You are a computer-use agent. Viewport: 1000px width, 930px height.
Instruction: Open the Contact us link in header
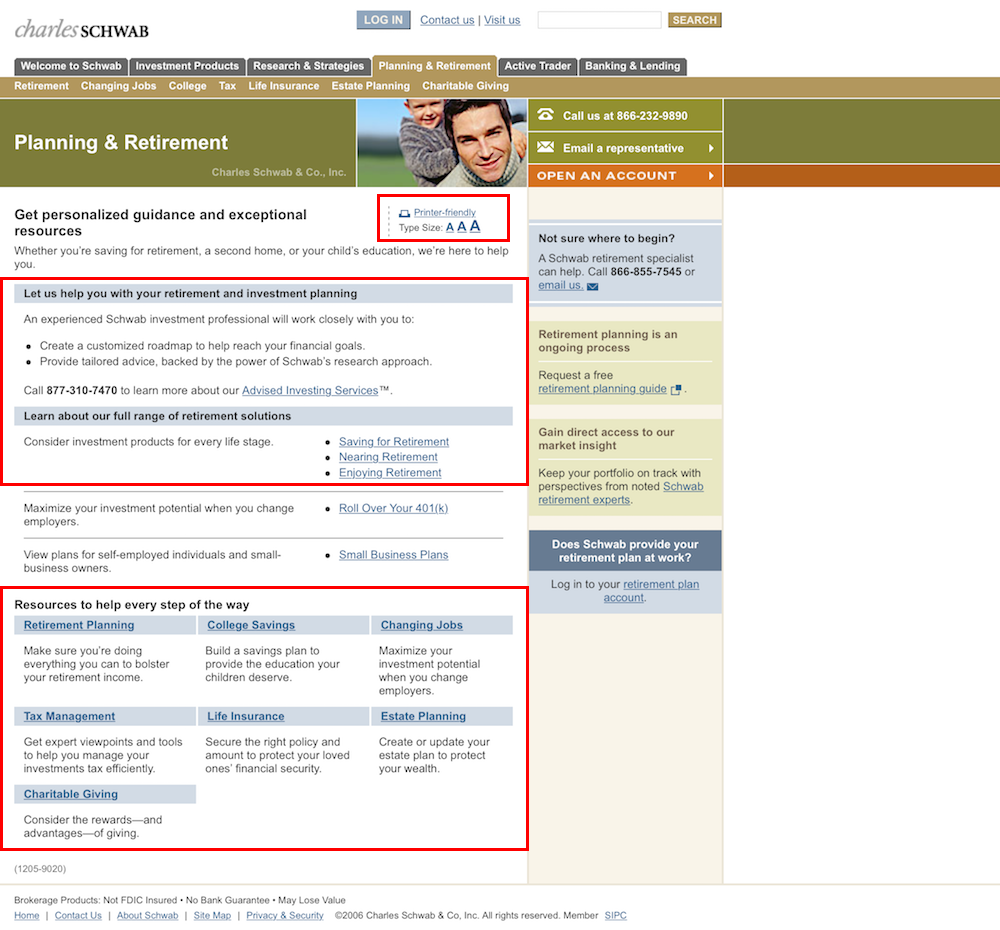click(x=447, y=20)
